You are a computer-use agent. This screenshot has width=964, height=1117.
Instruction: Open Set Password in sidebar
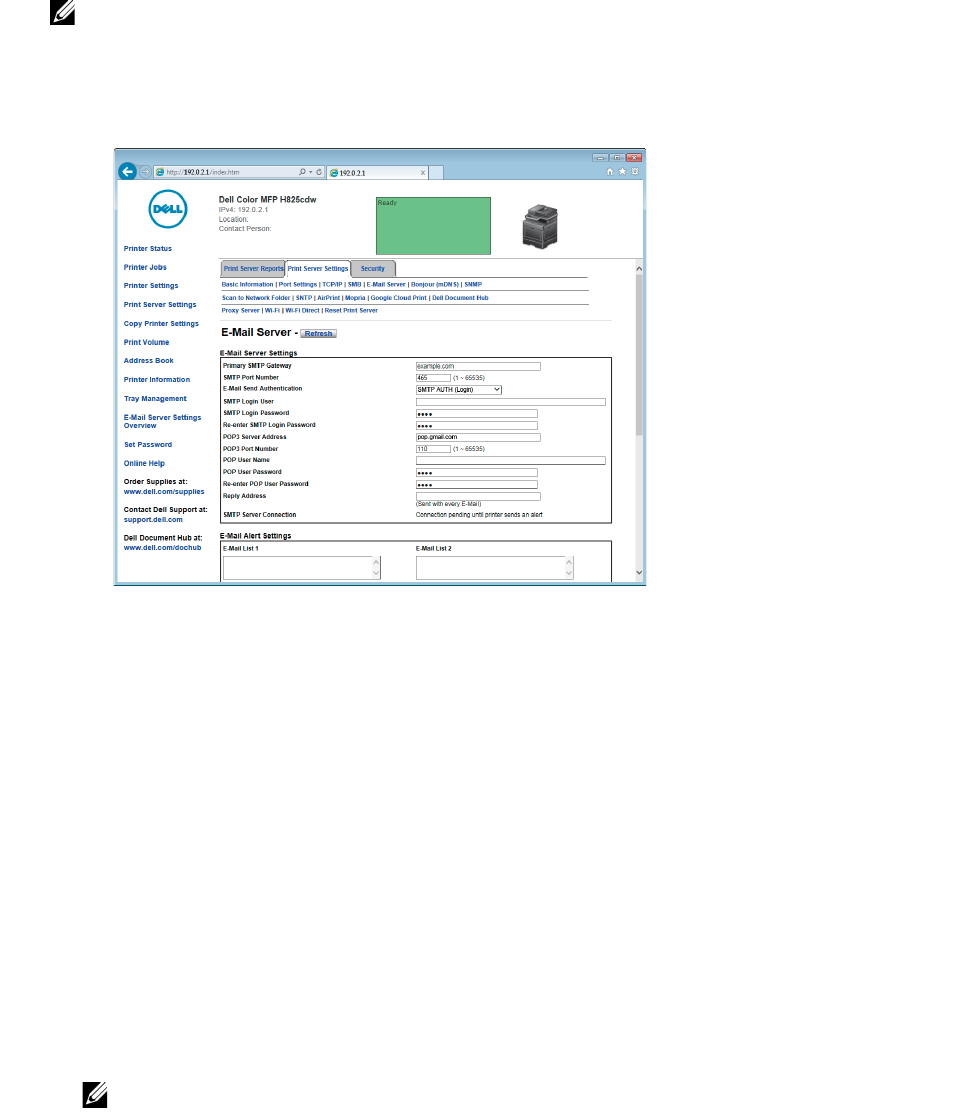[148, 445]
